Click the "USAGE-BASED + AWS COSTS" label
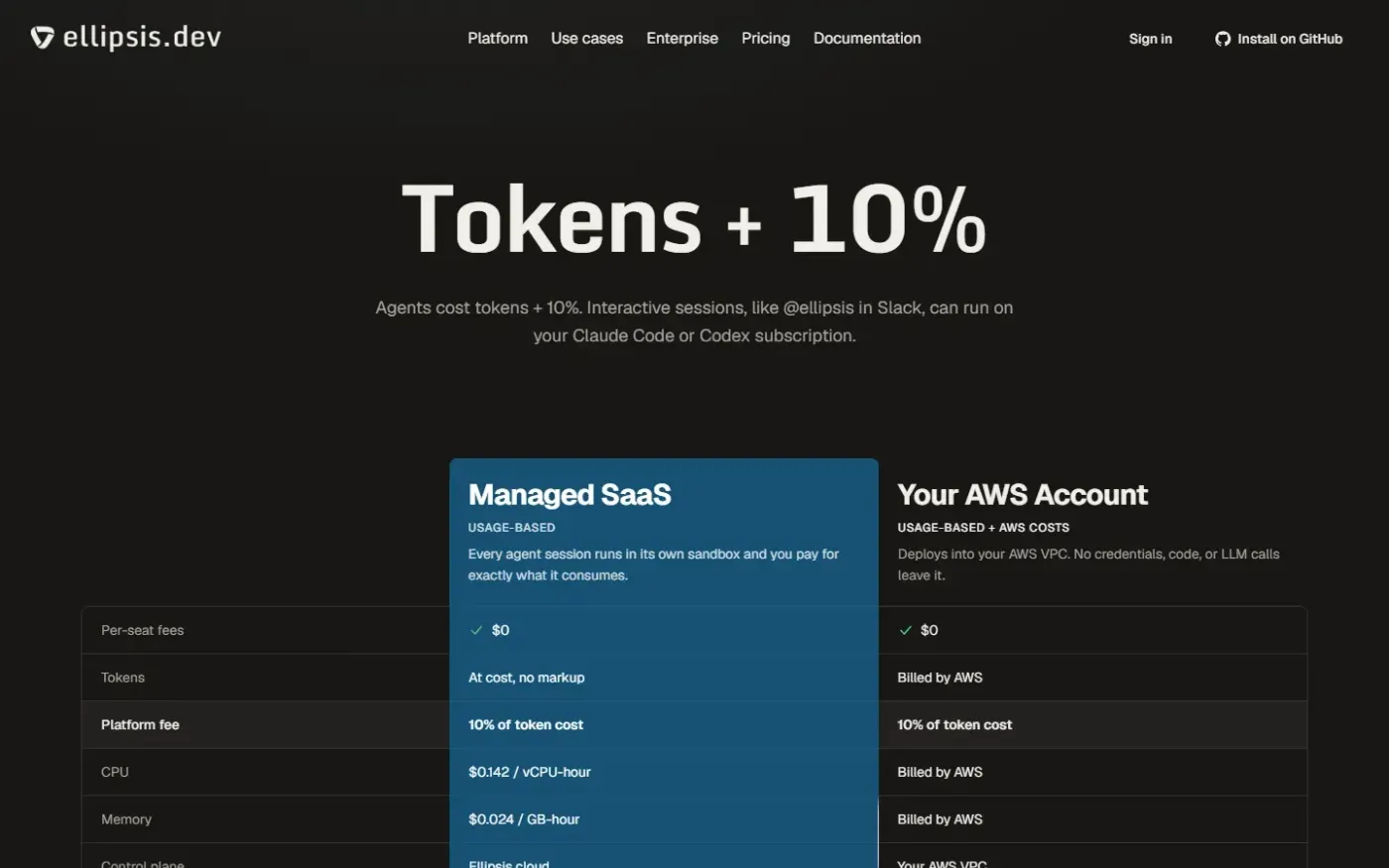 [x=983, y=528]
